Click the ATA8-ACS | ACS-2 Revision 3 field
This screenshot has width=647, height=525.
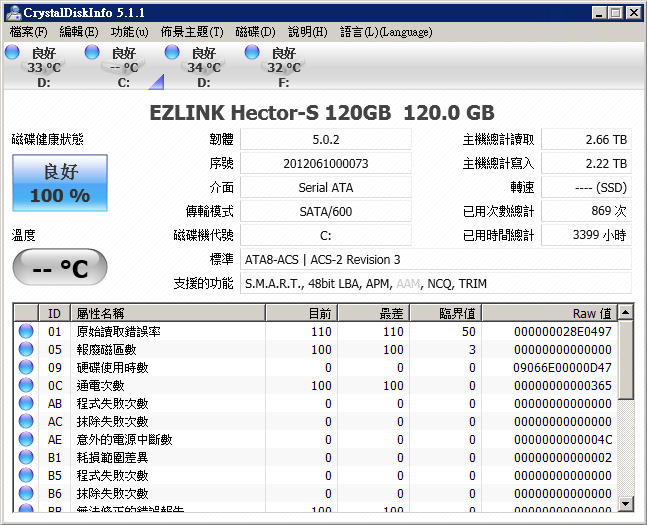click(436, 260)
